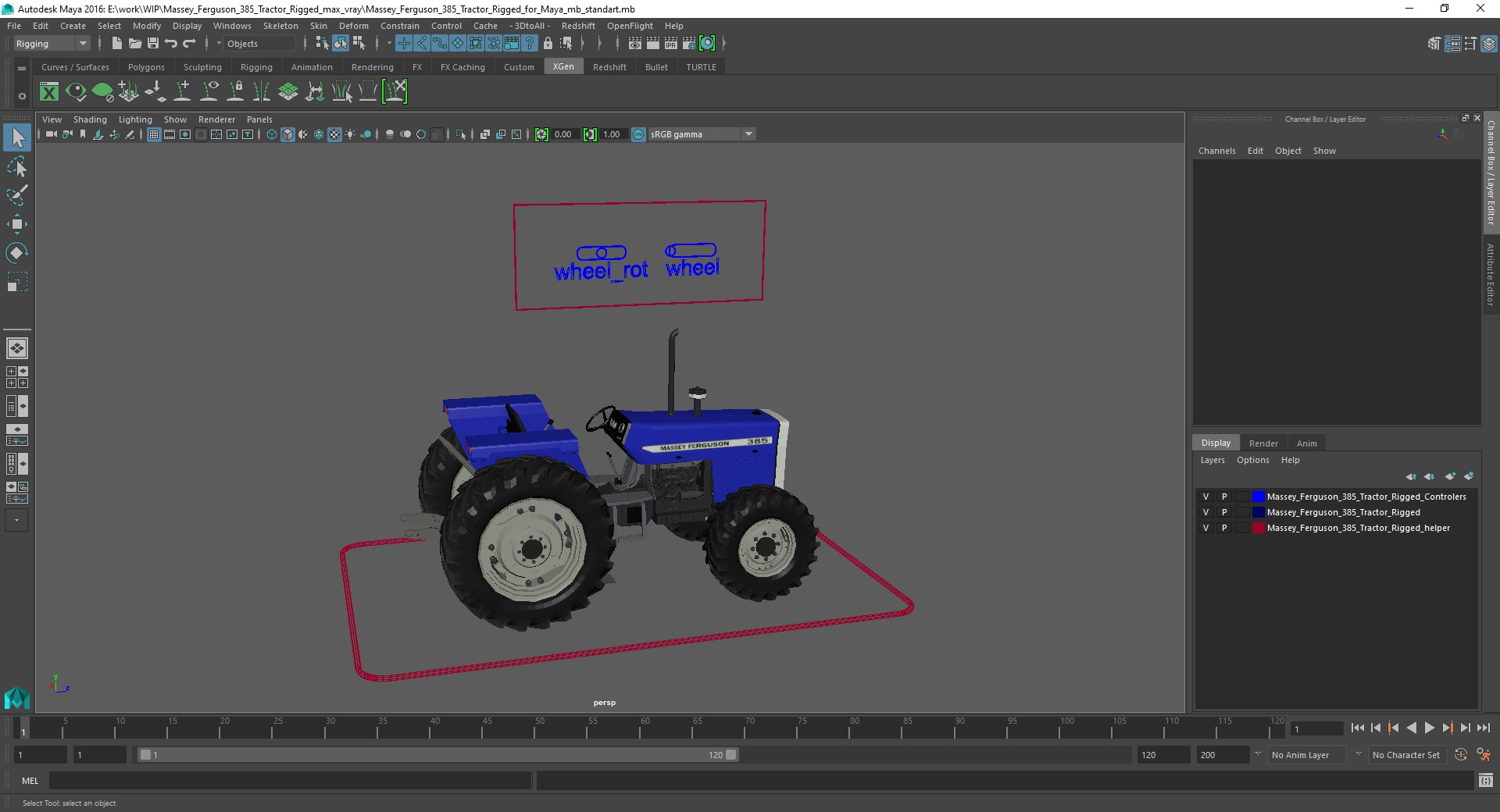Screen dimensions: 1500x812
Task: Activate the Lasso Select tool
Action: coord(17,167)
